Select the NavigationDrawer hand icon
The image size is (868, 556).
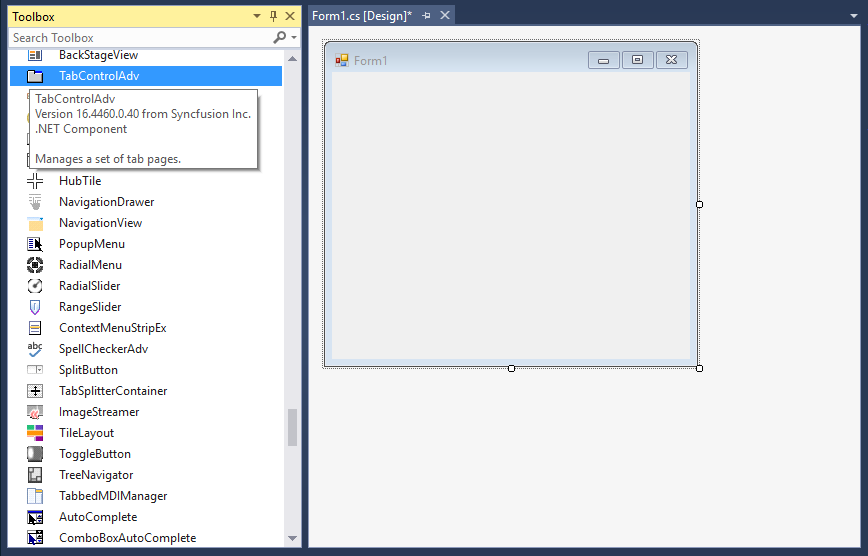(x=35, y=202)
